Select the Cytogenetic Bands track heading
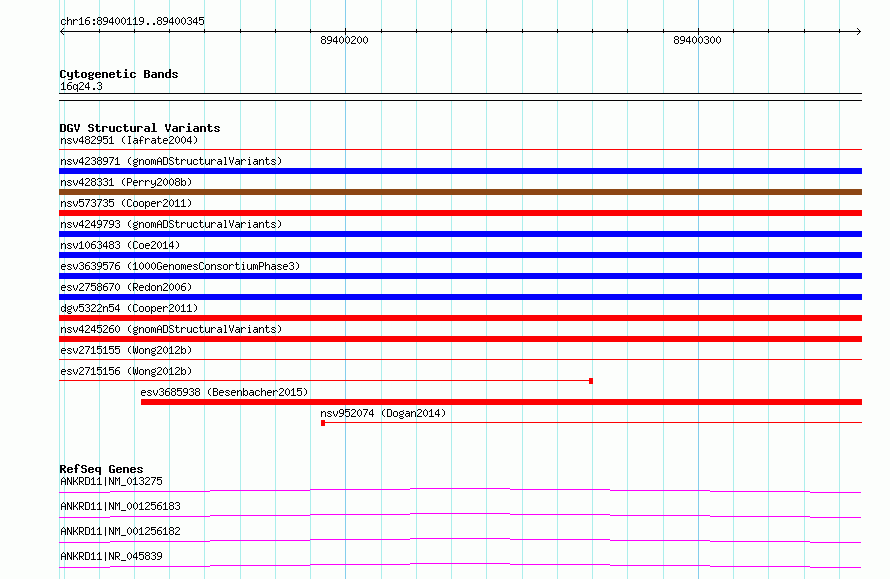 [x=119, y=74]
